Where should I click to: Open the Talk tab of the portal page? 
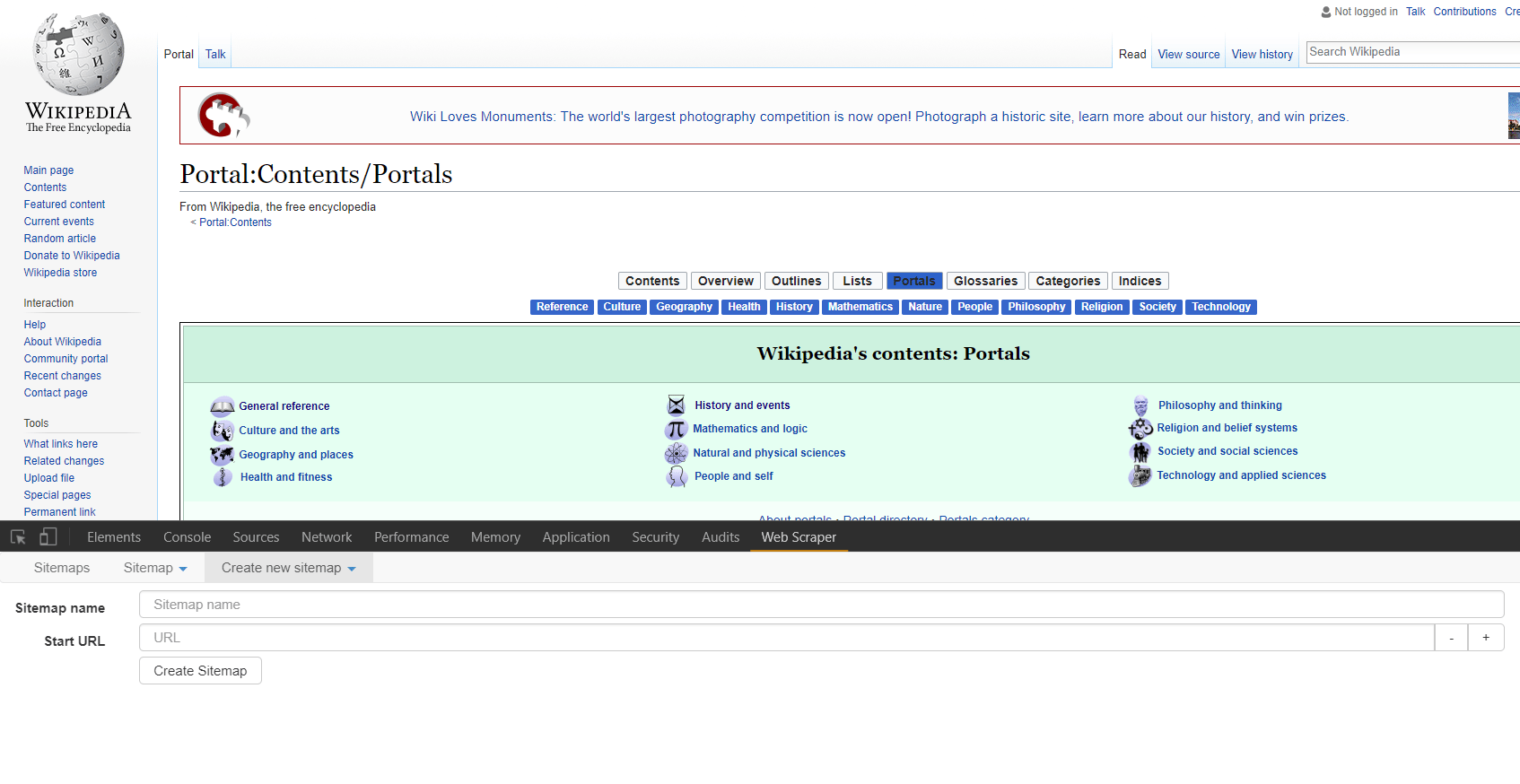pyautogui.click(x=215, y=55)
